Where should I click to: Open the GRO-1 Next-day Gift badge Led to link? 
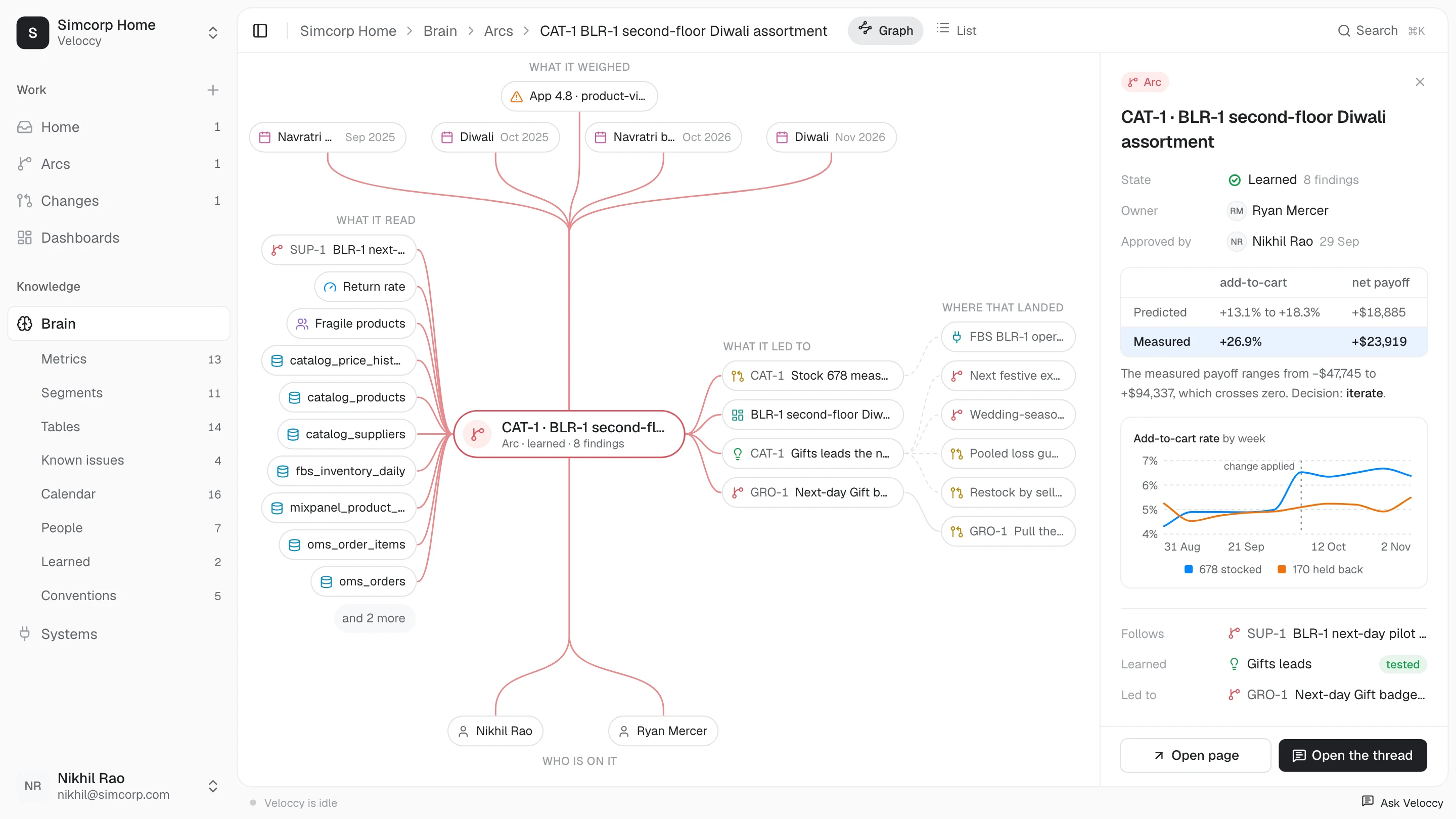1327,694
